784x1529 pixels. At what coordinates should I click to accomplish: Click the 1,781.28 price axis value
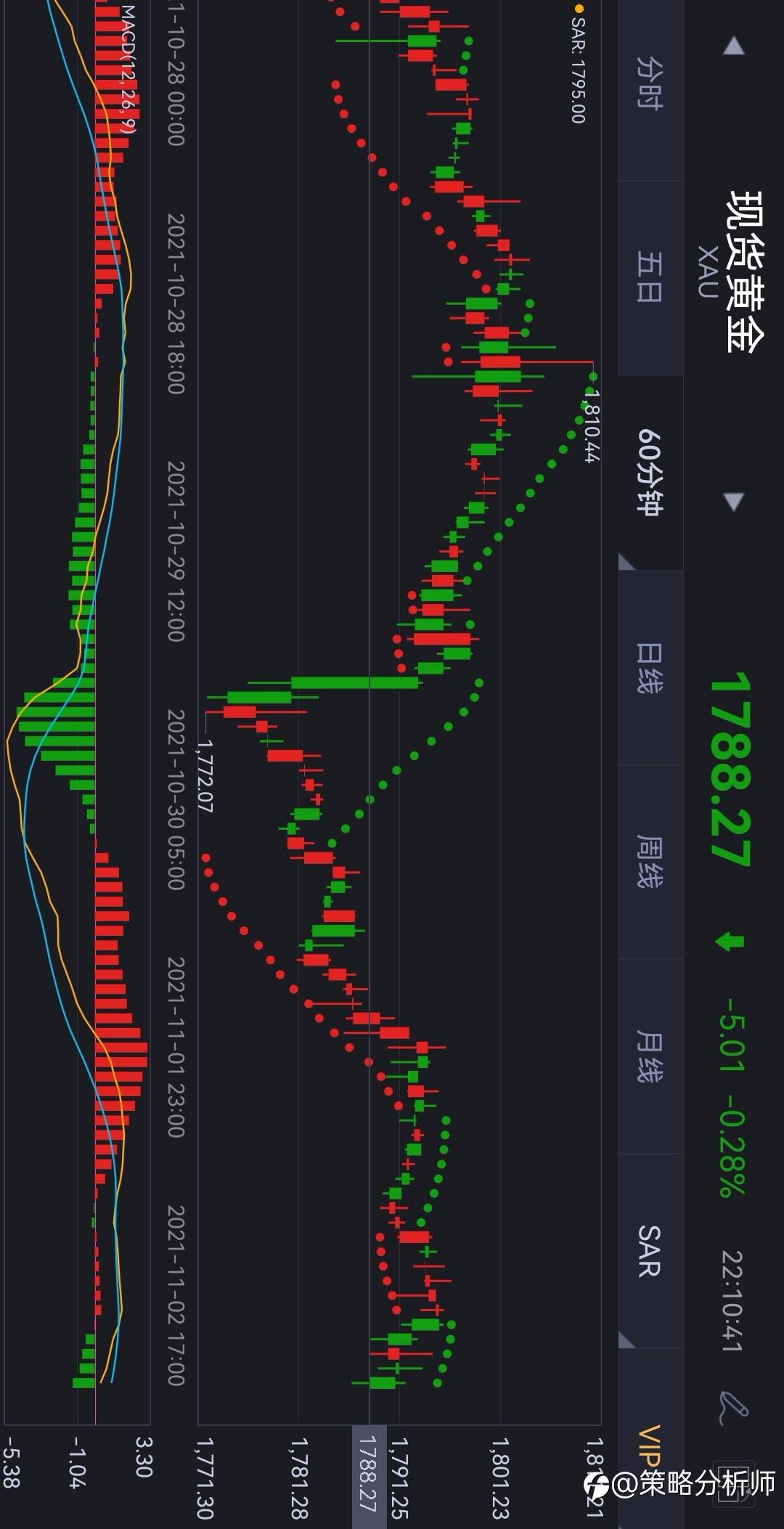[299, 1478]
